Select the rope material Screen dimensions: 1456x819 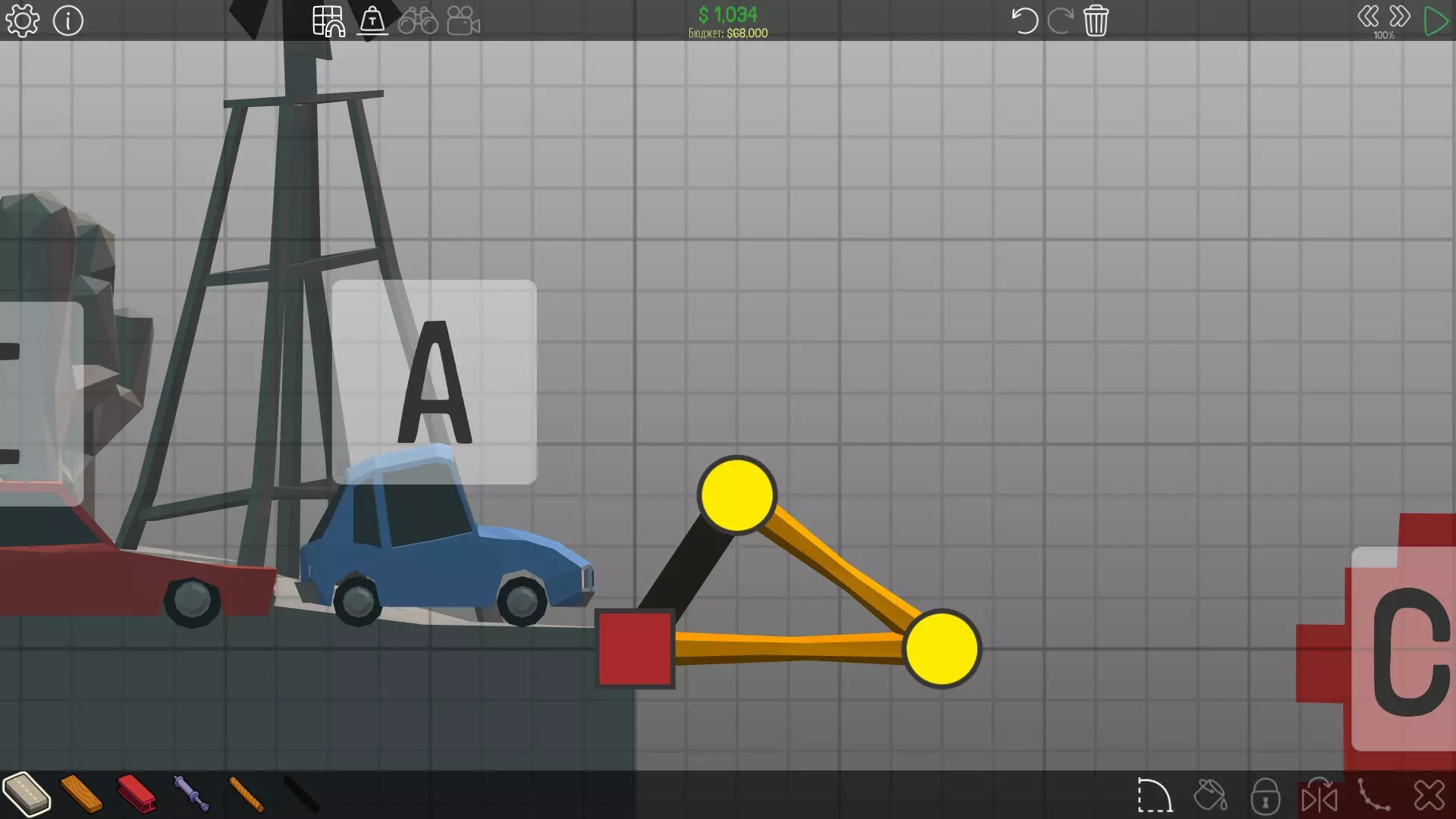(x=246, y=794)
